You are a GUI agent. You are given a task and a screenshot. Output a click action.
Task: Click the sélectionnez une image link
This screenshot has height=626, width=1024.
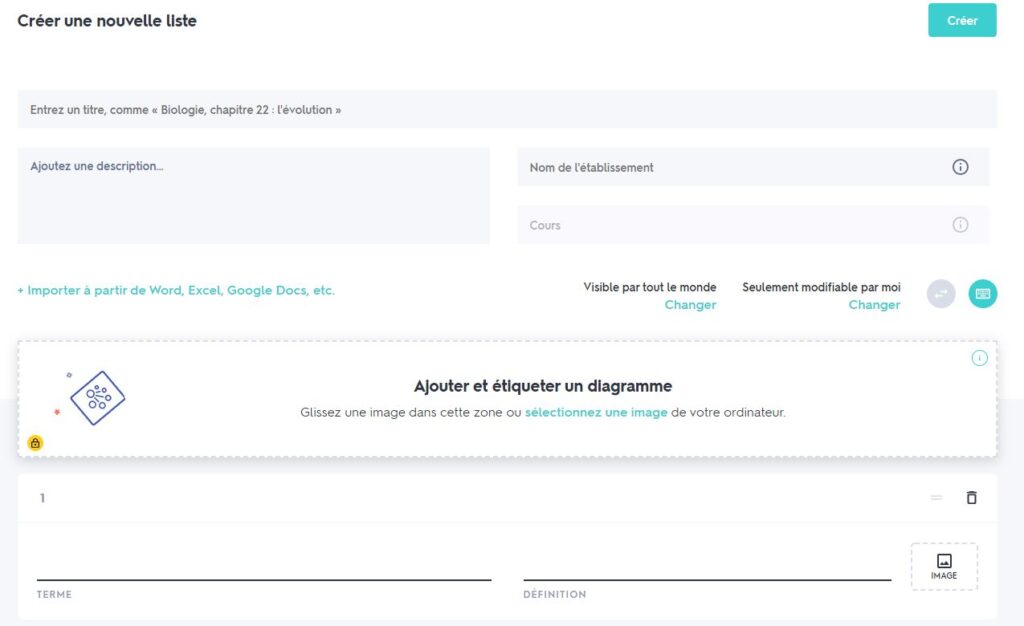point(596,411)
